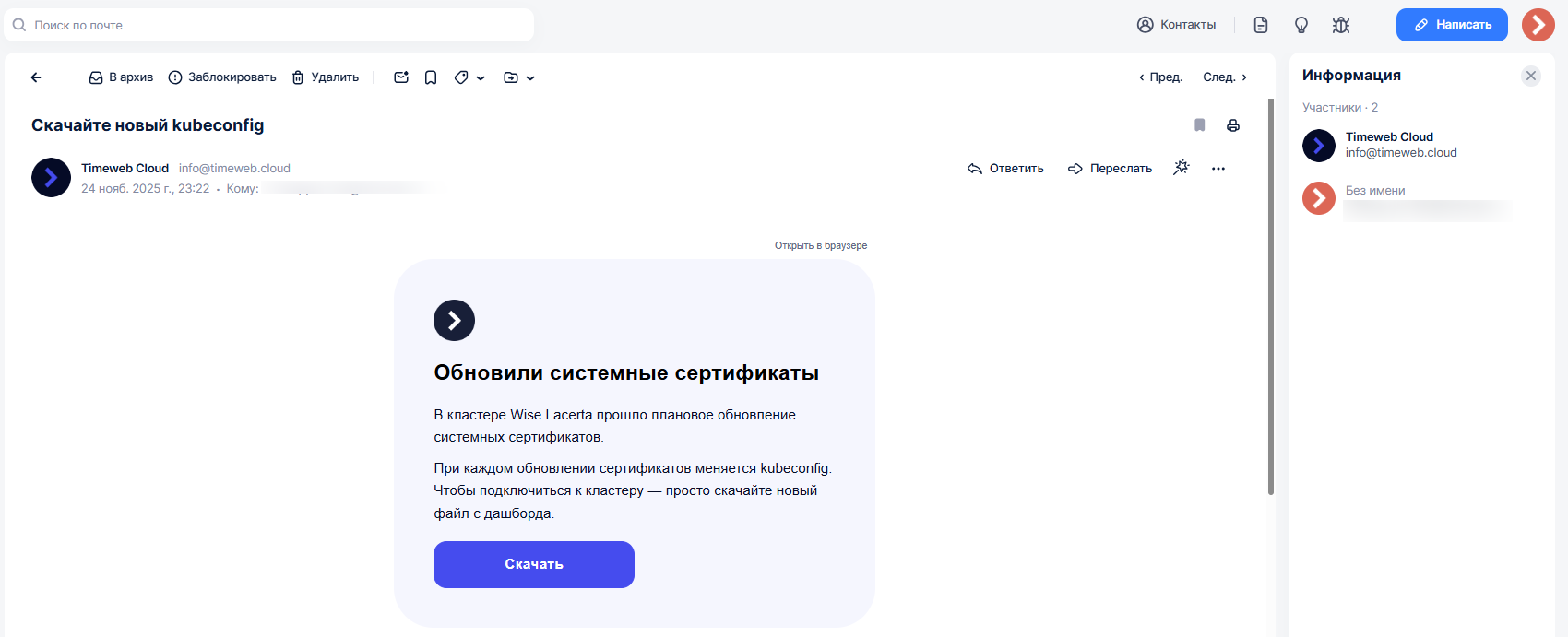Print this email
The height and width of the screenshot is (637, 1568).
1233,125
